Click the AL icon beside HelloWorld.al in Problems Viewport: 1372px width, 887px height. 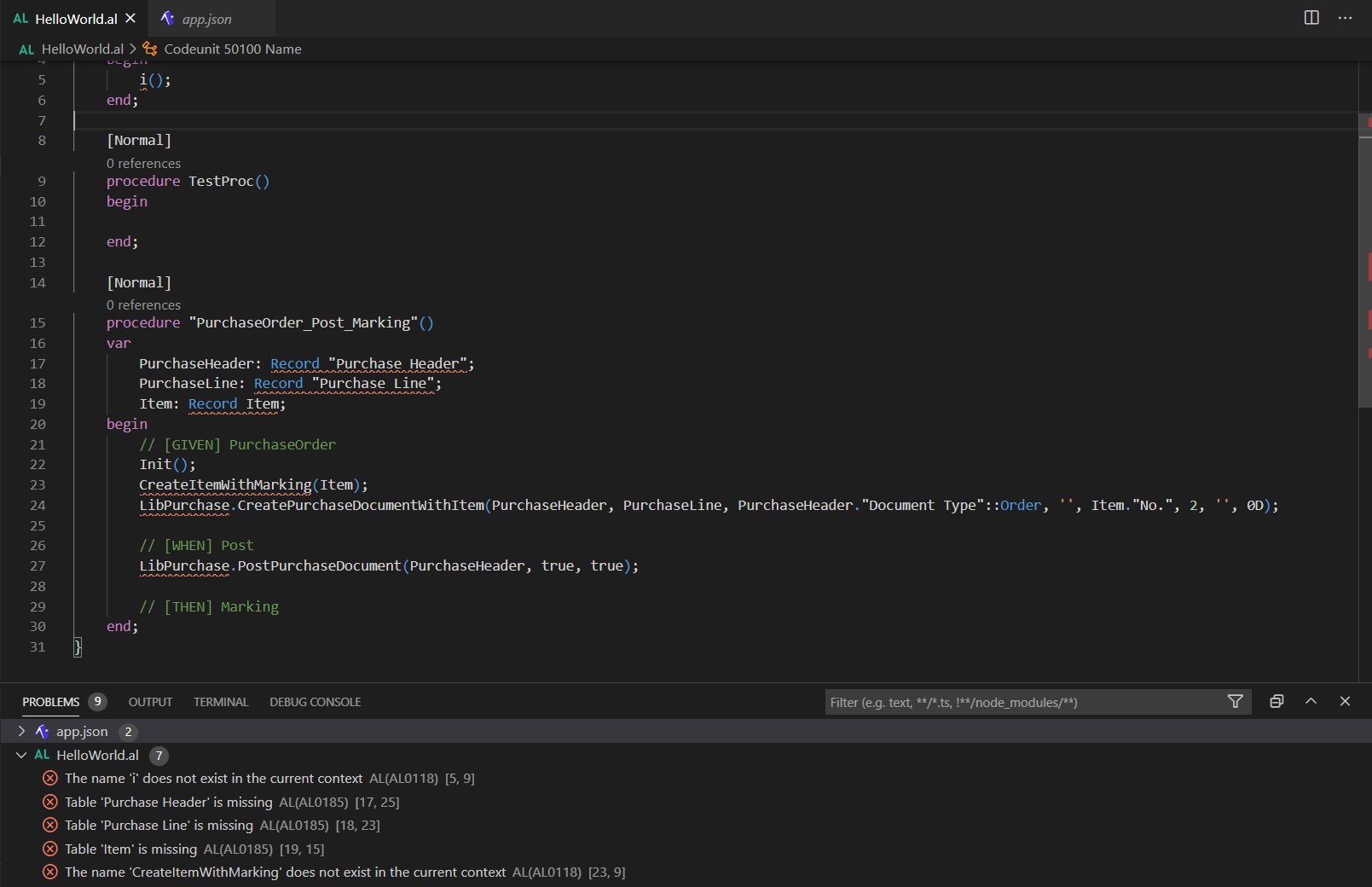(x=41, y=755)
